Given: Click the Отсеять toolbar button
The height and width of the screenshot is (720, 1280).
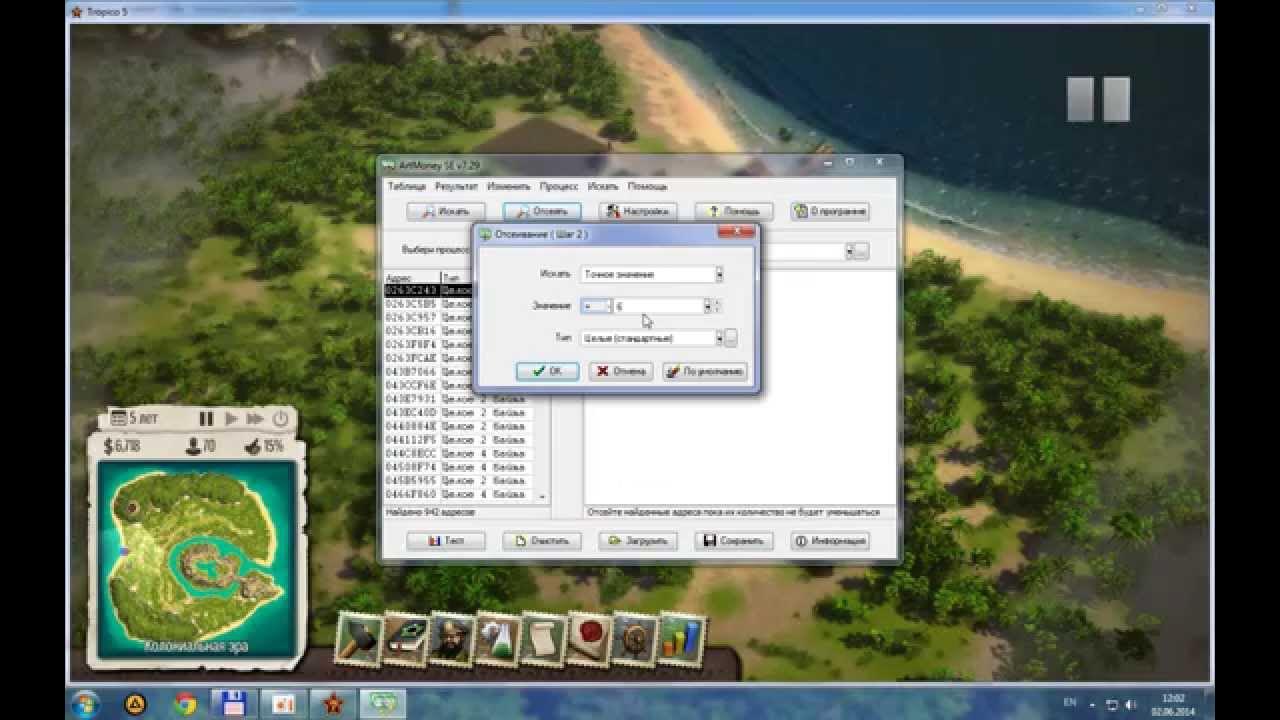Looking at the screenshot, I should (x=542, y=212).
